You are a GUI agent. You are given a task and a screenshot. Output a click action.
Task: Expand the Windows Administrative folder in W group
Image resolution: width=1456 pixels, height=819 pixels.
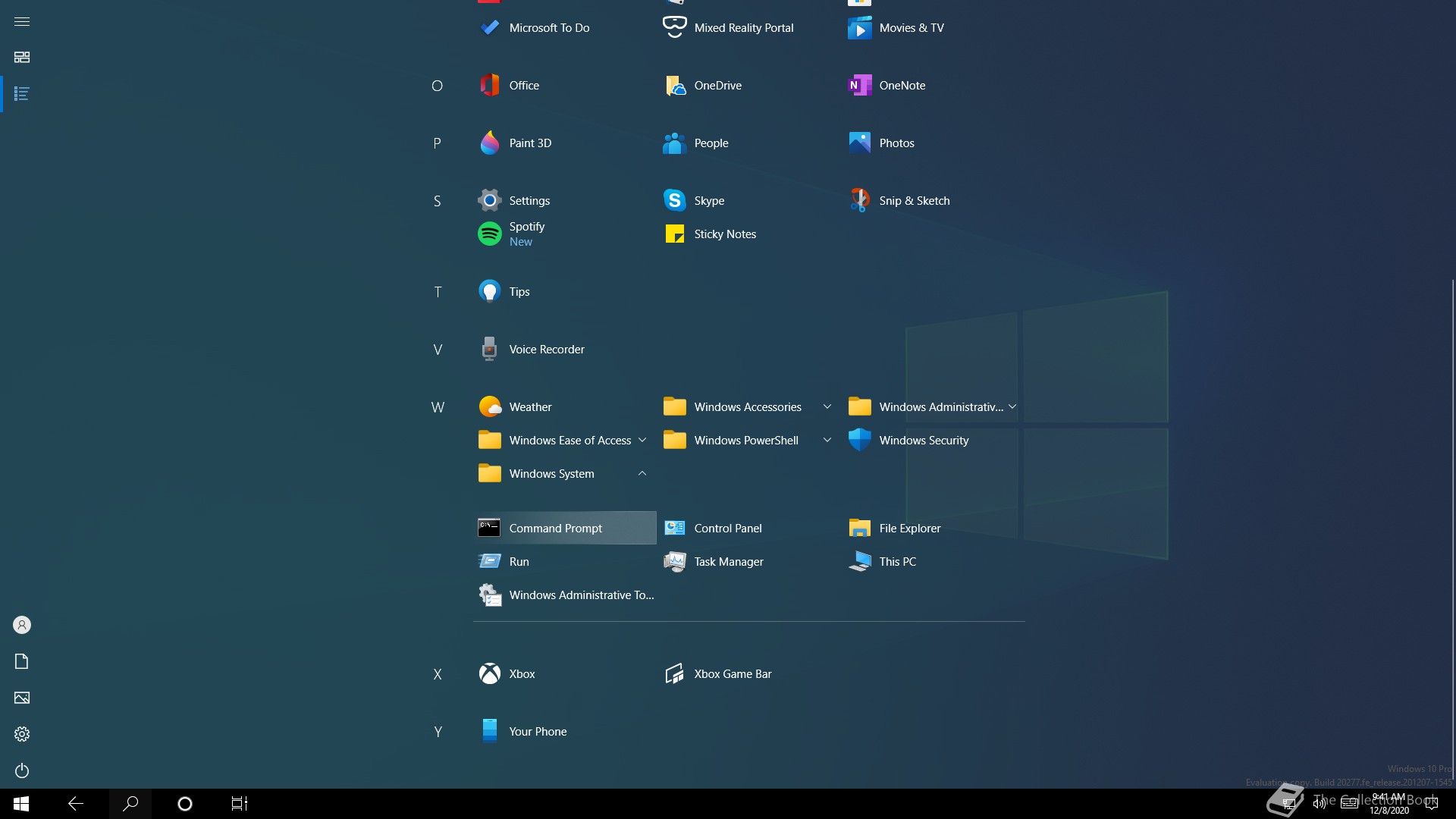pos(934,407)
